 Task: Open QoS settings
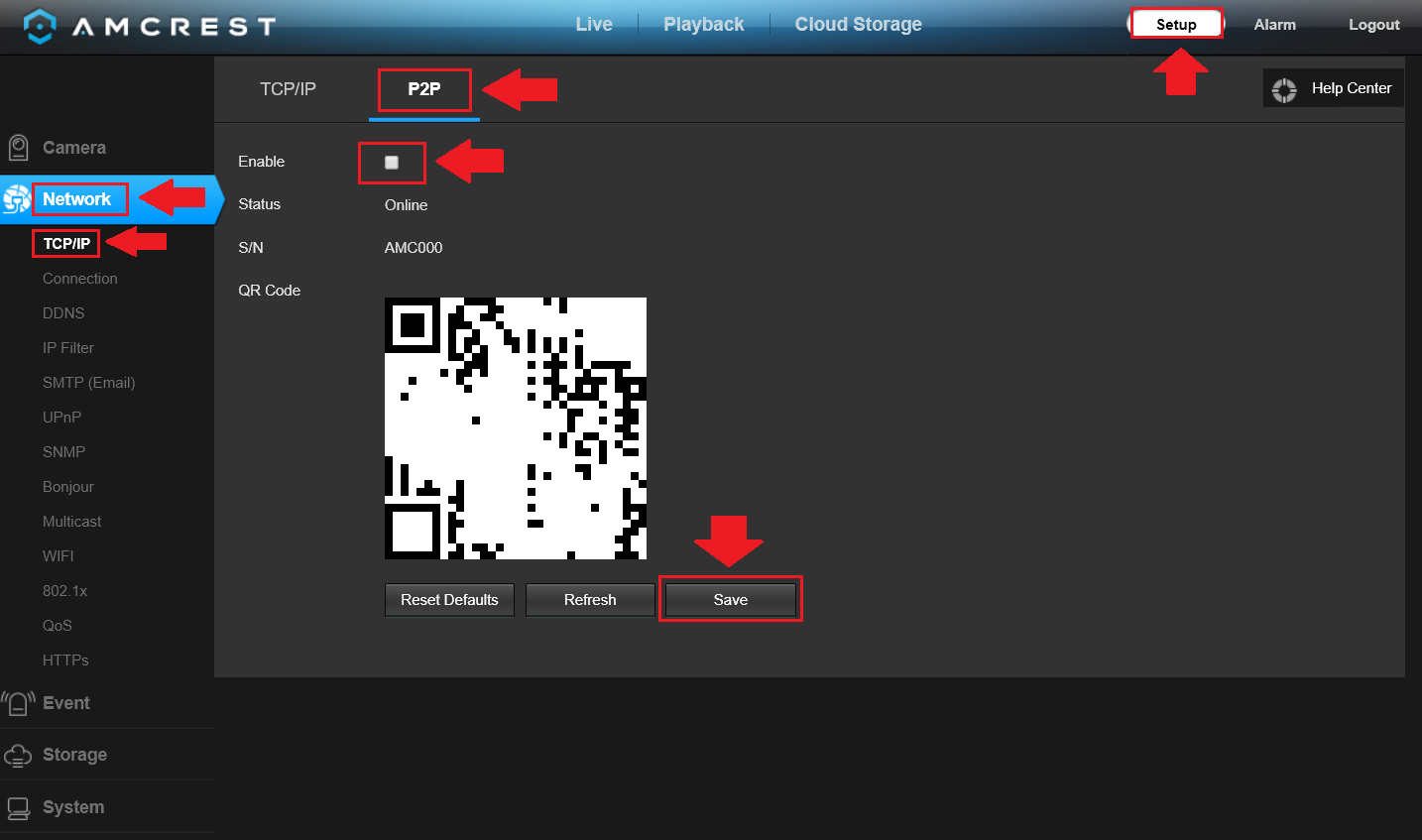tap(58, 626)
